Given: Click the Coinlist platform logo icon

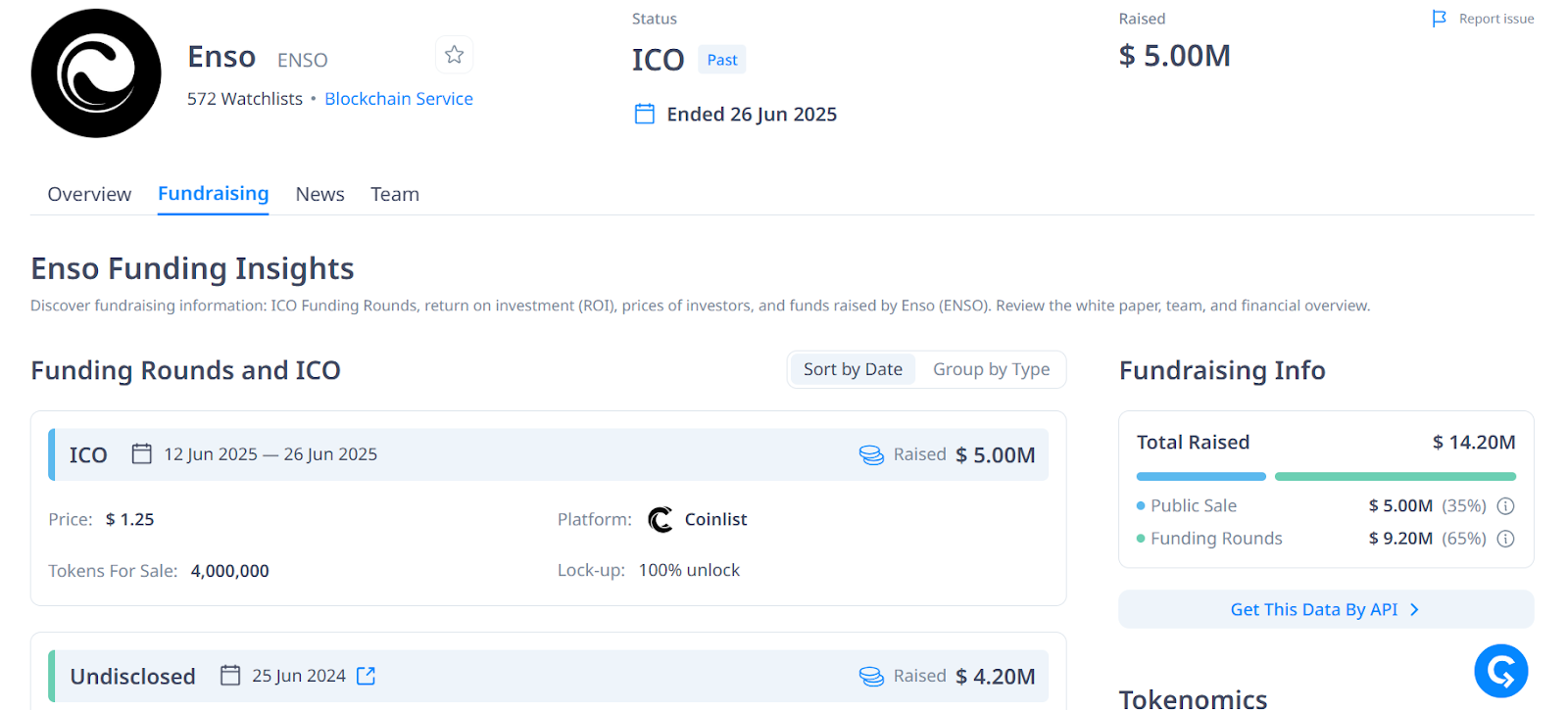Looking at the screenshot, I should pyautogui.click(x=661, y=520).
